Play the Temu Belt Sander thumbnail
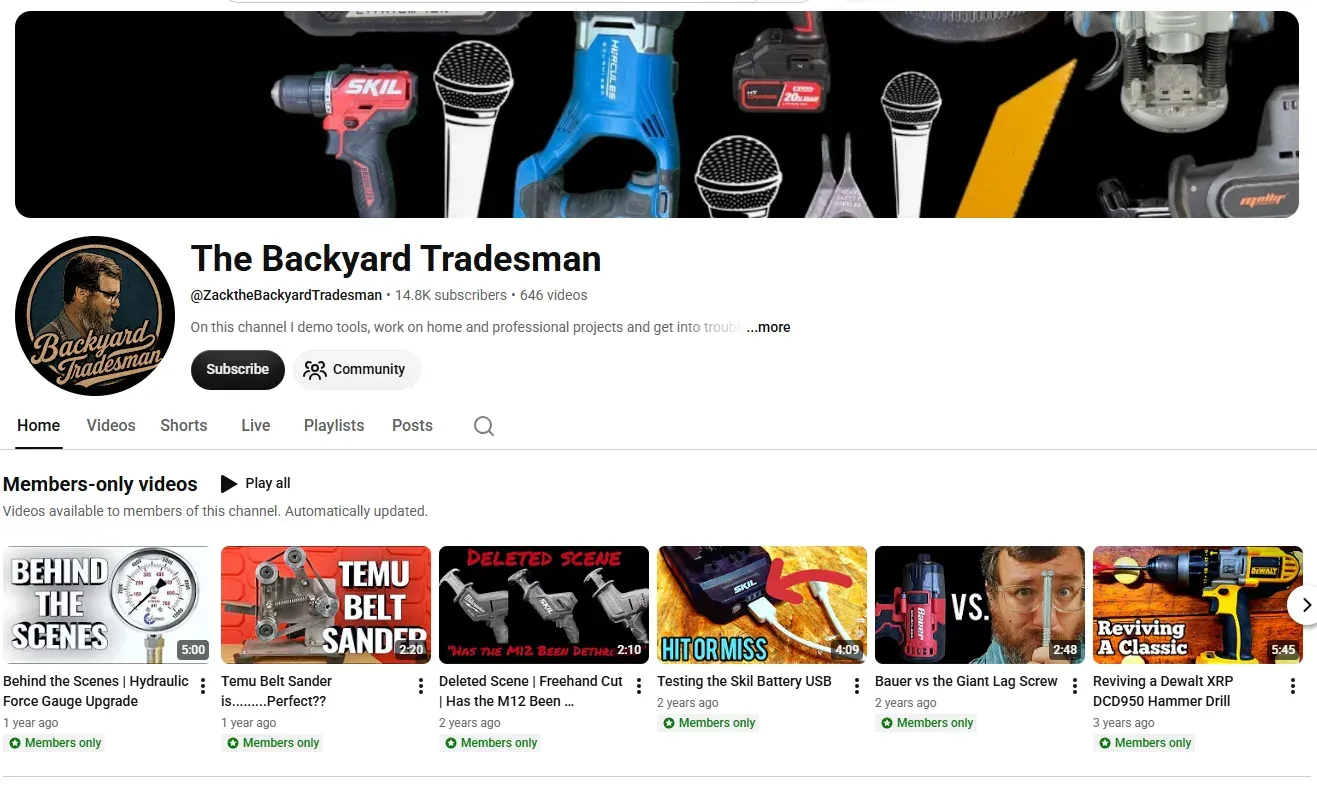1317x793 pixels. (x=326, y=604)
